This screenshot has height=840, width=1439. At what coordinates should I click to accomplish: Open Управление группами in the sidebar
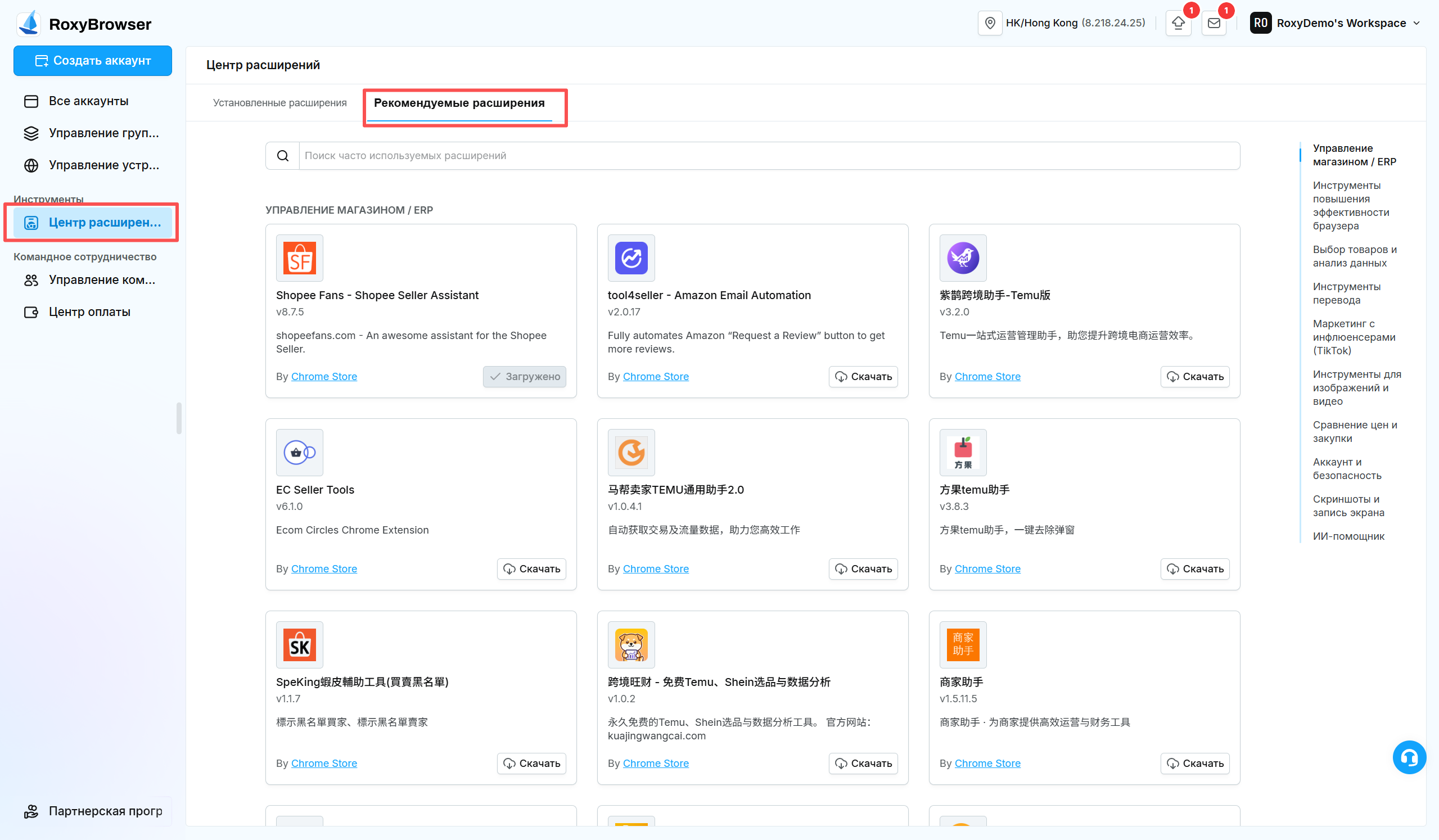coord(93,133)
